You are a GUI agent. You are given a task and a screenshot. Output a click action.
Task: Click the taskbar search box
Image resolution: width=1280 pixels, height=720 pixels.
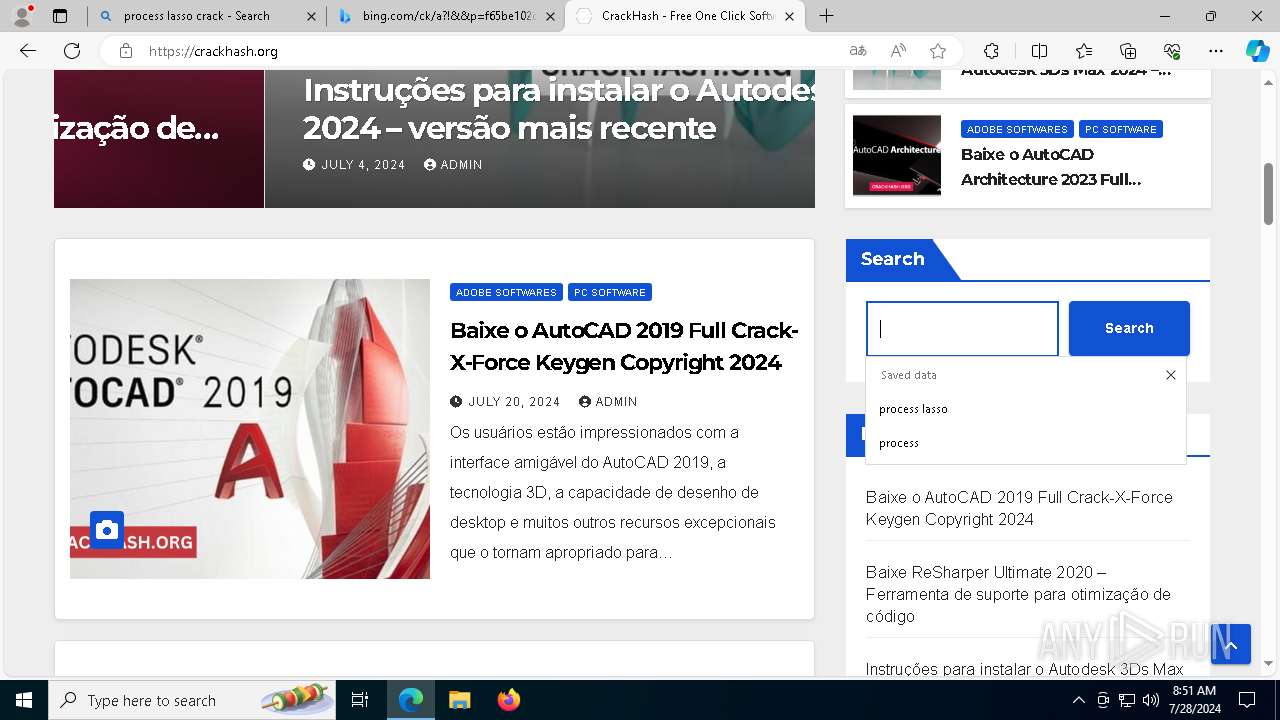(193, 700)
